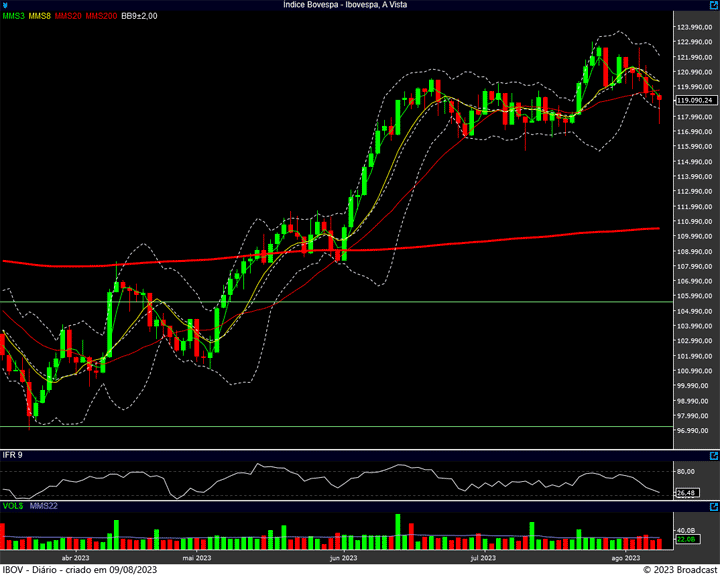The image size is (720, 575).
Task: Click the MMS200 indicator label
Action: click(101, 17)
